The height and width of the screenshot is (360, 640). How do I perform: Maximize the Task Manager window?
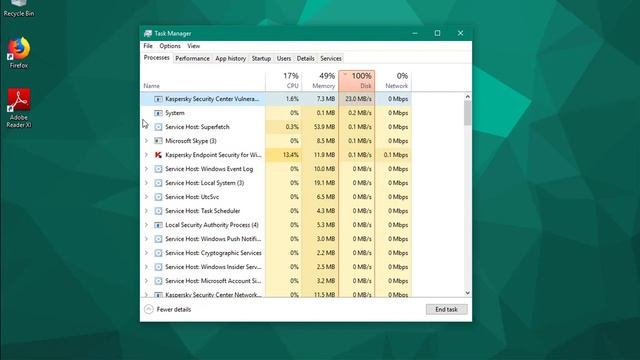(x=438, y=33)
